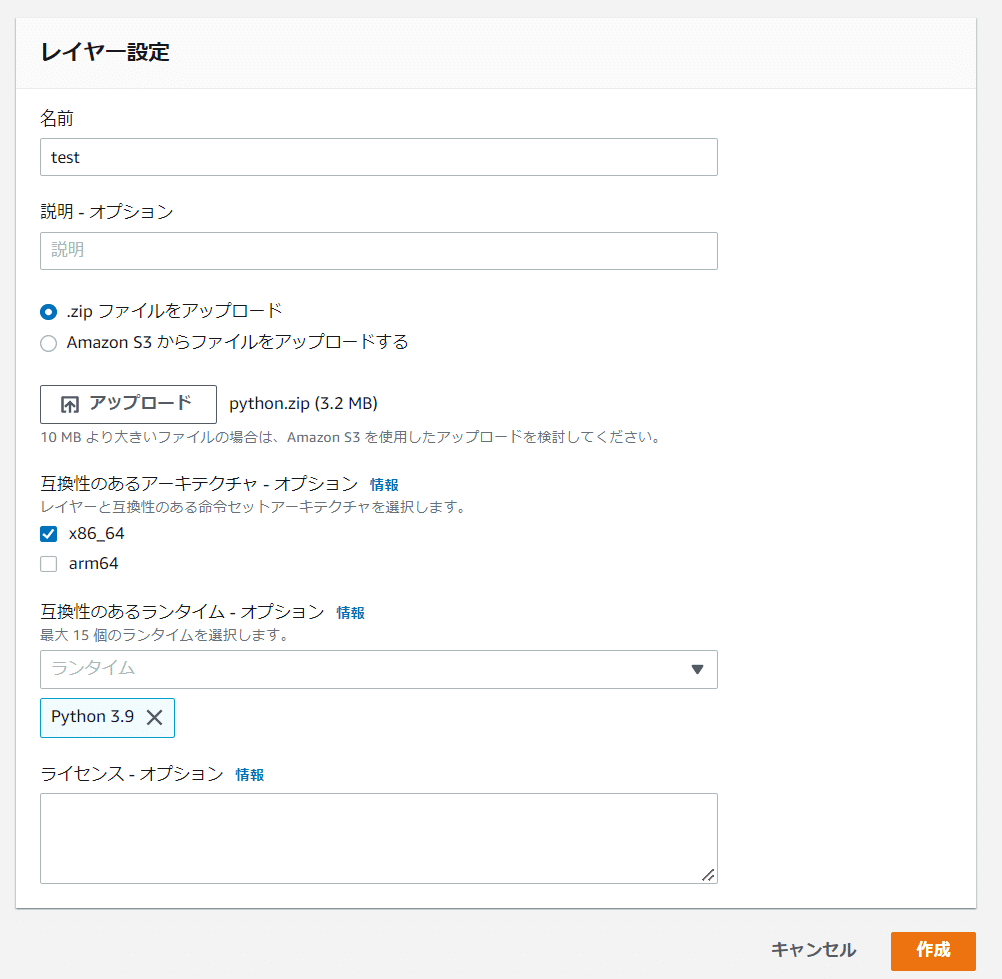Viewport: 1002px width, 979px height.
Task: Select the .zip ファイルをアップロード radio button
Action: 48,312
